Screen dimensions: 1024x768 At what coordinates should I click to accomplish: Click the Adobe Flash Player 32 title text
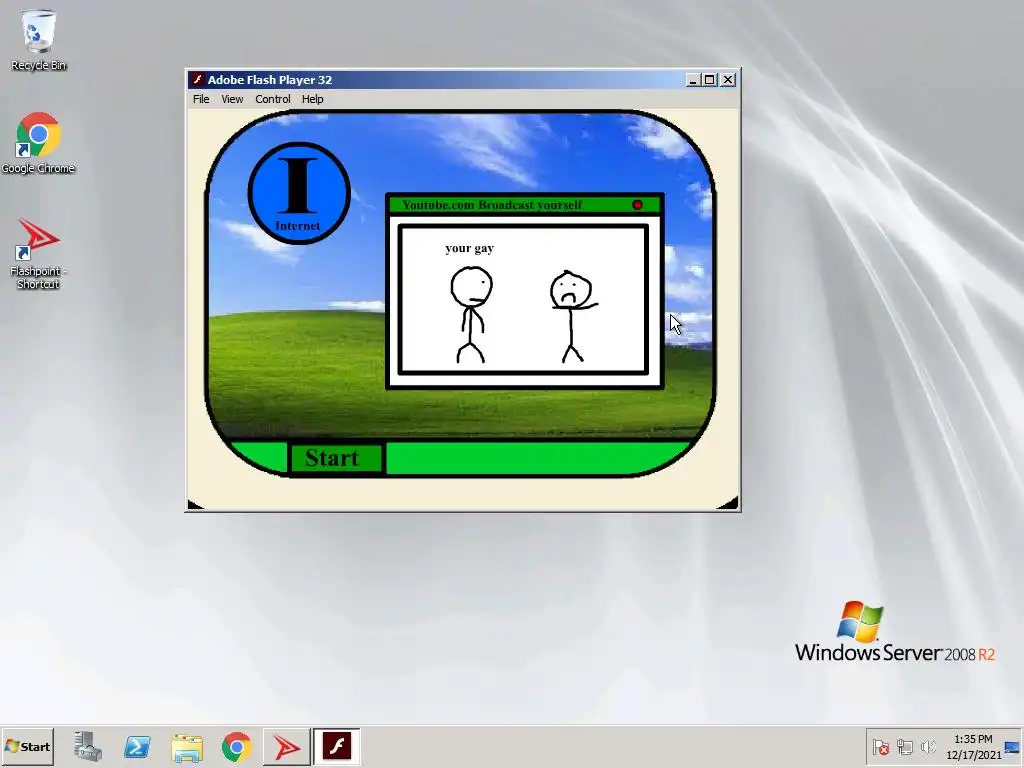(x=270, y=80)
